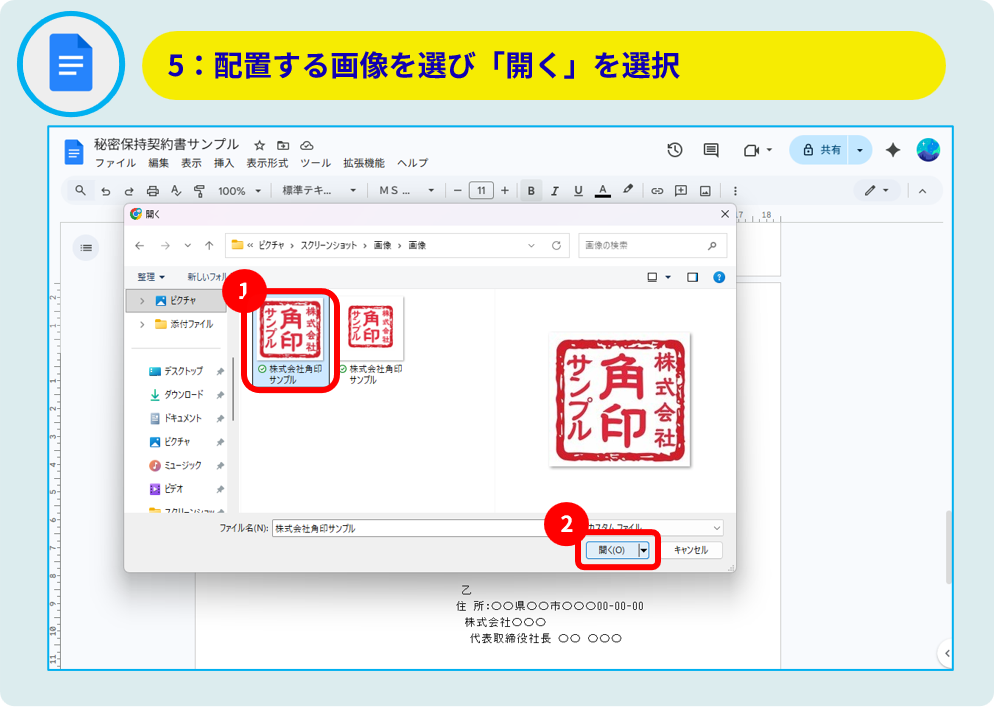The image size is (994, 707).
Task: Open the 100% zoom dropdown
Action: tap(239, 191)
